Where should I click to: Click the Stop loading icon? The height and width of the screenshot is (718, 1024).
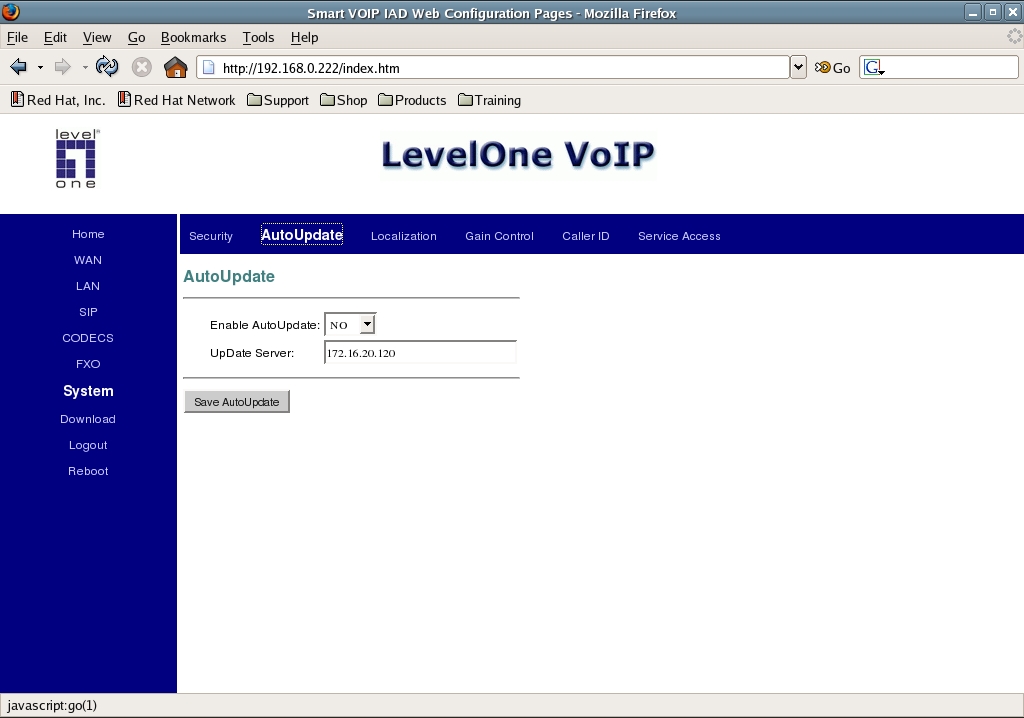pyautogui.click(x=142, y=67)
